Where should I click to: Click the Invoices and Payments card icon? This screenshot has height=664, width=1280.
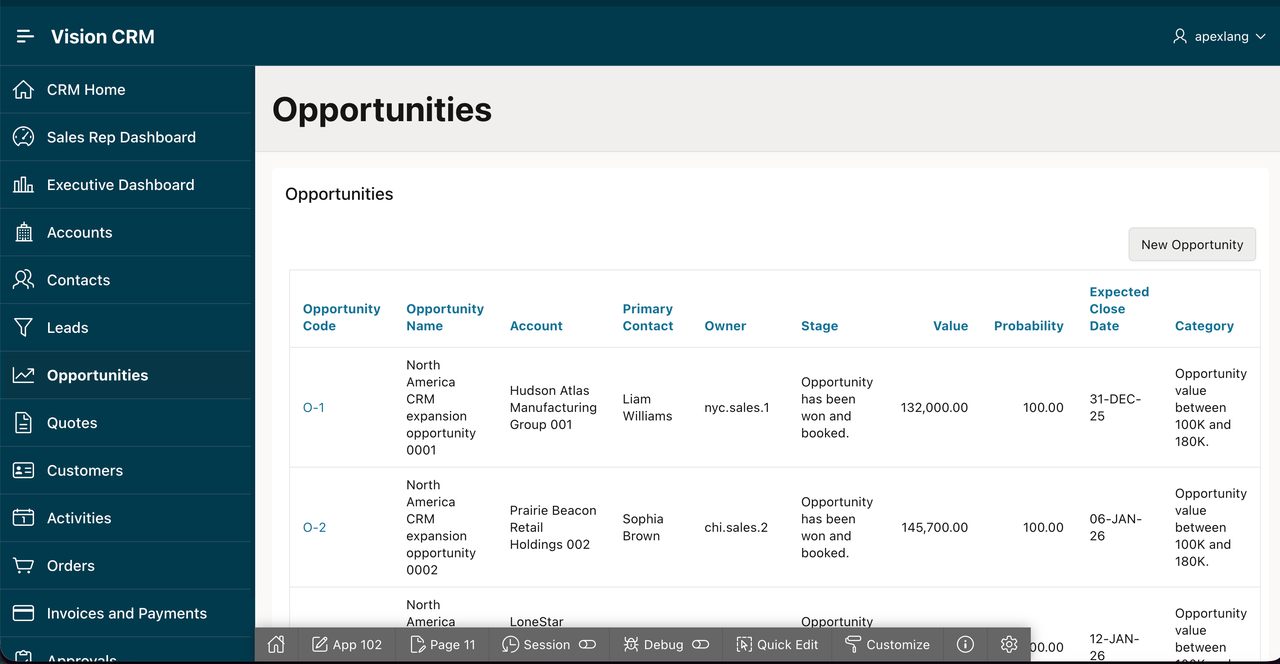[x=23, y=614]
